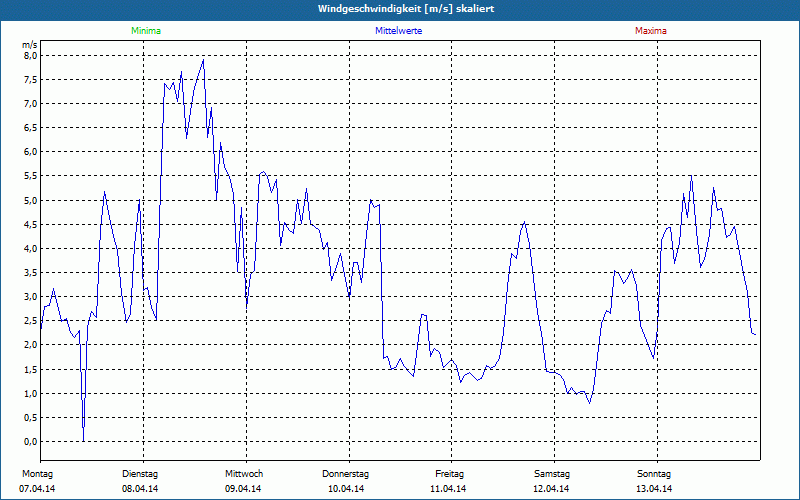Screen dimensions: 800x500
Task: Click the Freitag day label
Action: 449,474
